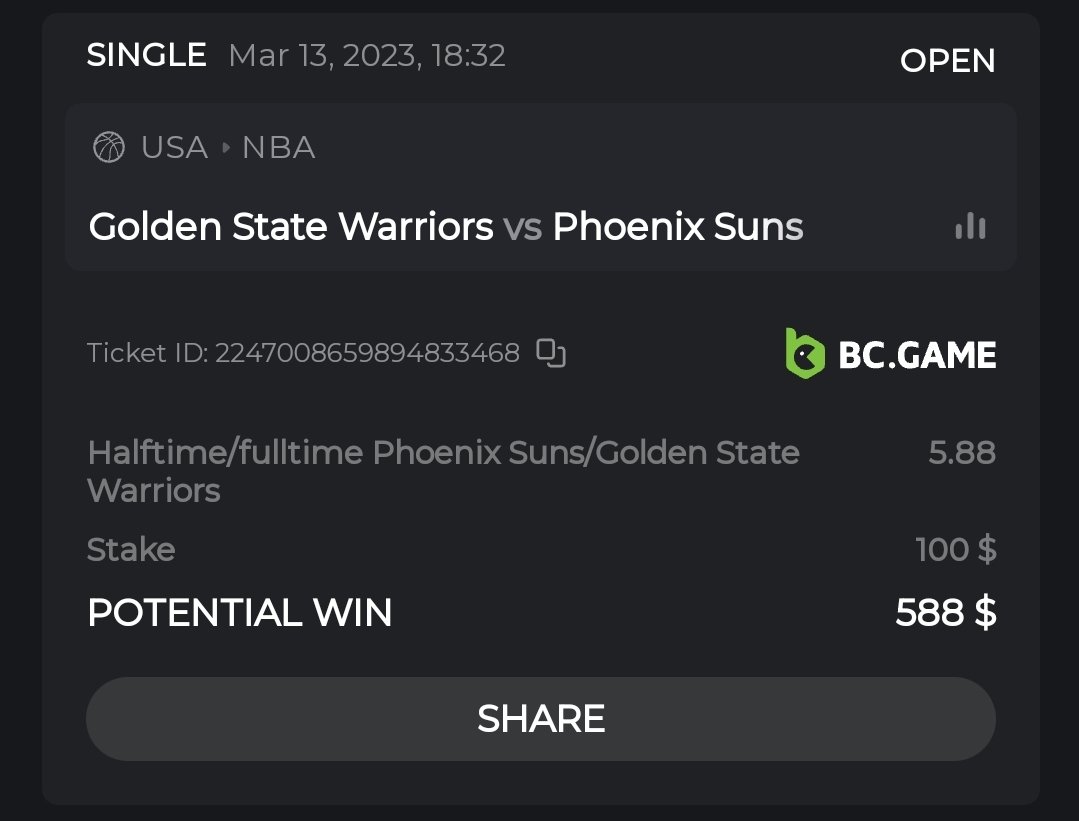The image size is (1079, 821).
Task: Click the SINGLE bet type label
Action: [x=146, y=55]
